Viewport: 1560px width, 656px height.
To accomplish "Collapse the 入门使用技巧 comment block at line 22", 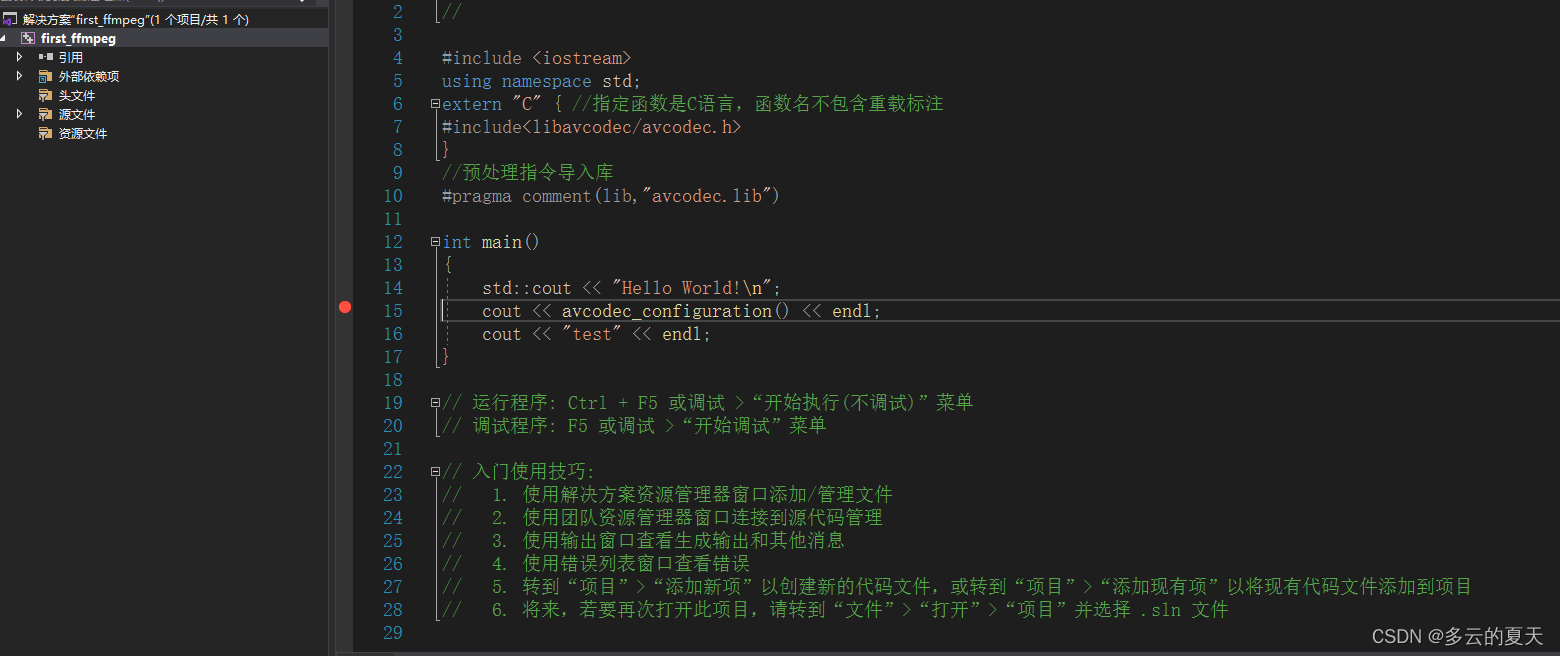I will 435,472.
